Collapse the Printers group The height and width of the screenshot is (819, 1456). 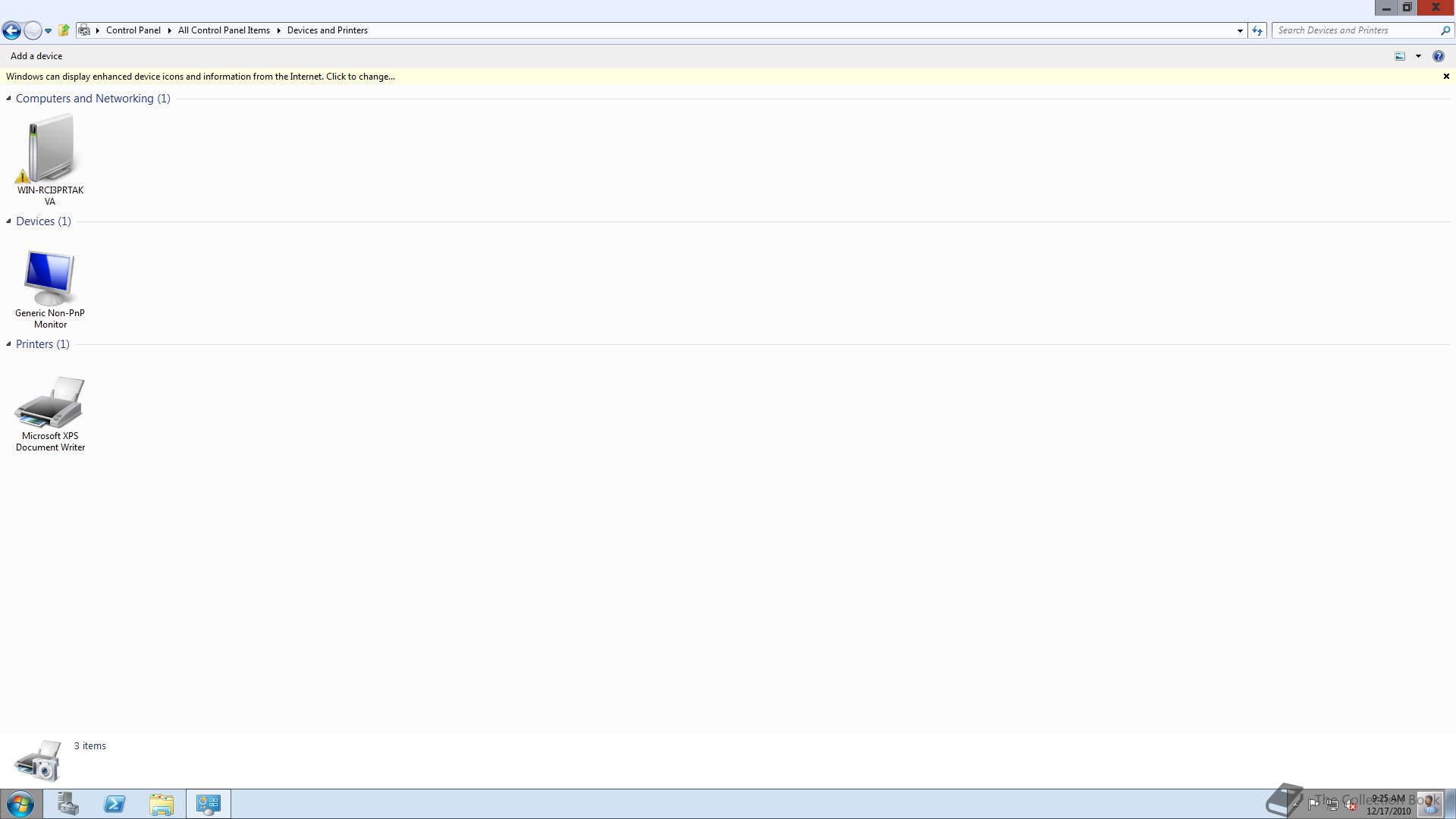coord(8,344)
